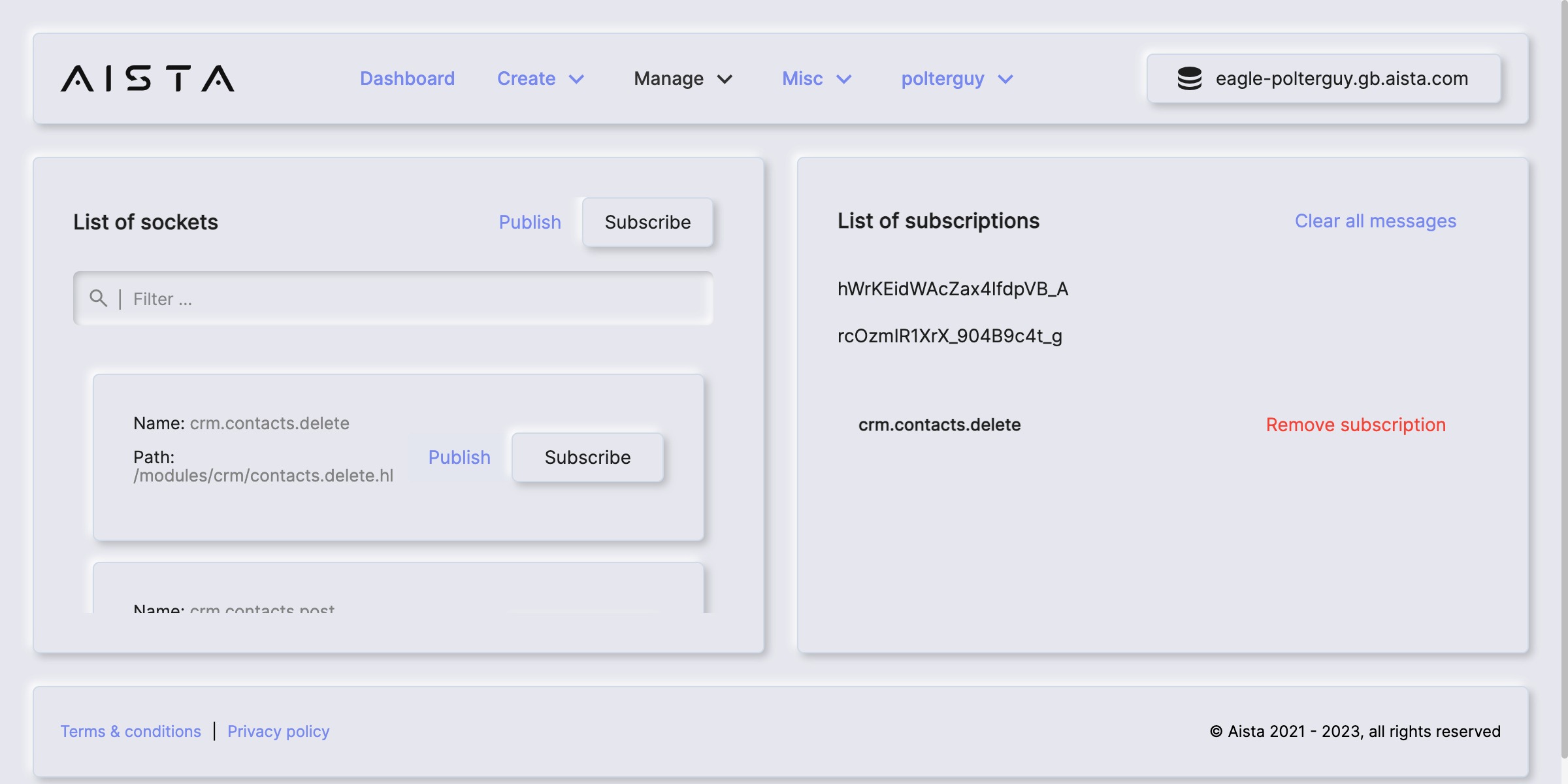Click the AISTA logo
The height and width of the screenshot is (784, 1568).
pyautogui.click(x=148, y=78)
